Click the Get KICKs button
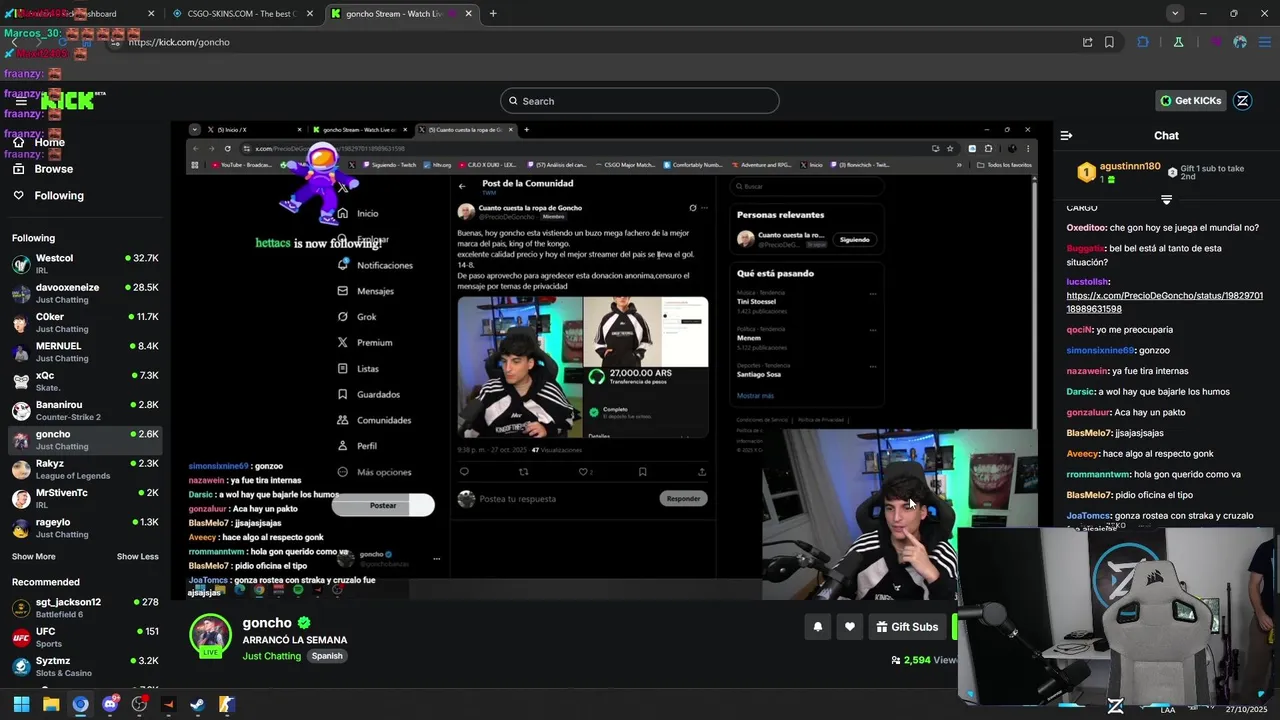The height and width of the screenshot is (720, 1280). 1190,101
